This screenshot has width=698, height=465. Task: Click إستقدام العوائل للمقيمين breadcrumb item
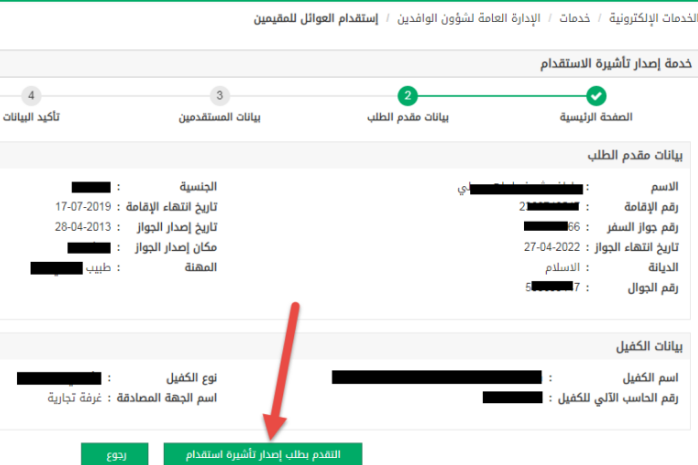tap(316, 18)
